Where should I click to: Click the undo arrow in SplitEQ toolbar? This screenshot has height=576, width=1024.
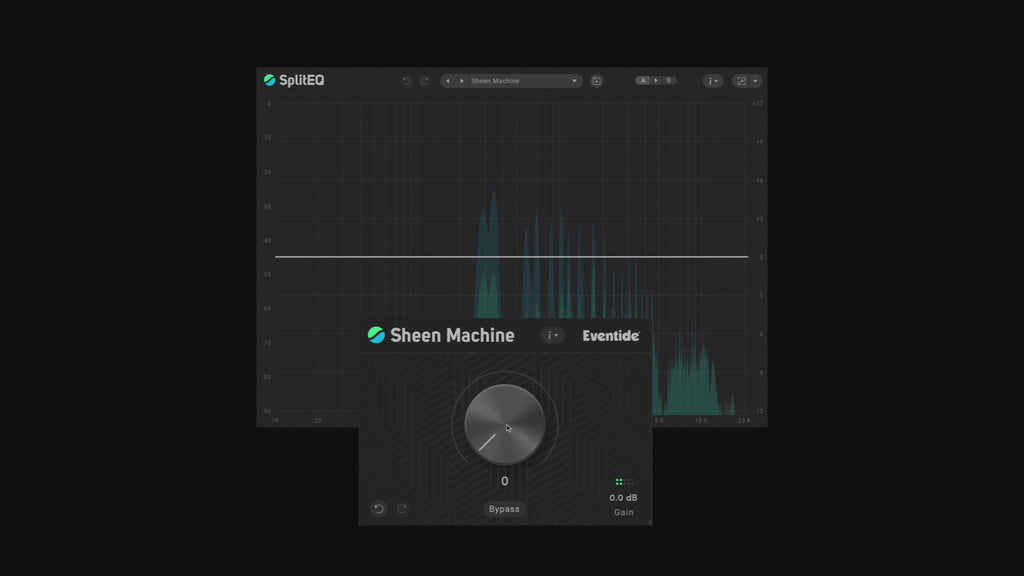(406, 81)
